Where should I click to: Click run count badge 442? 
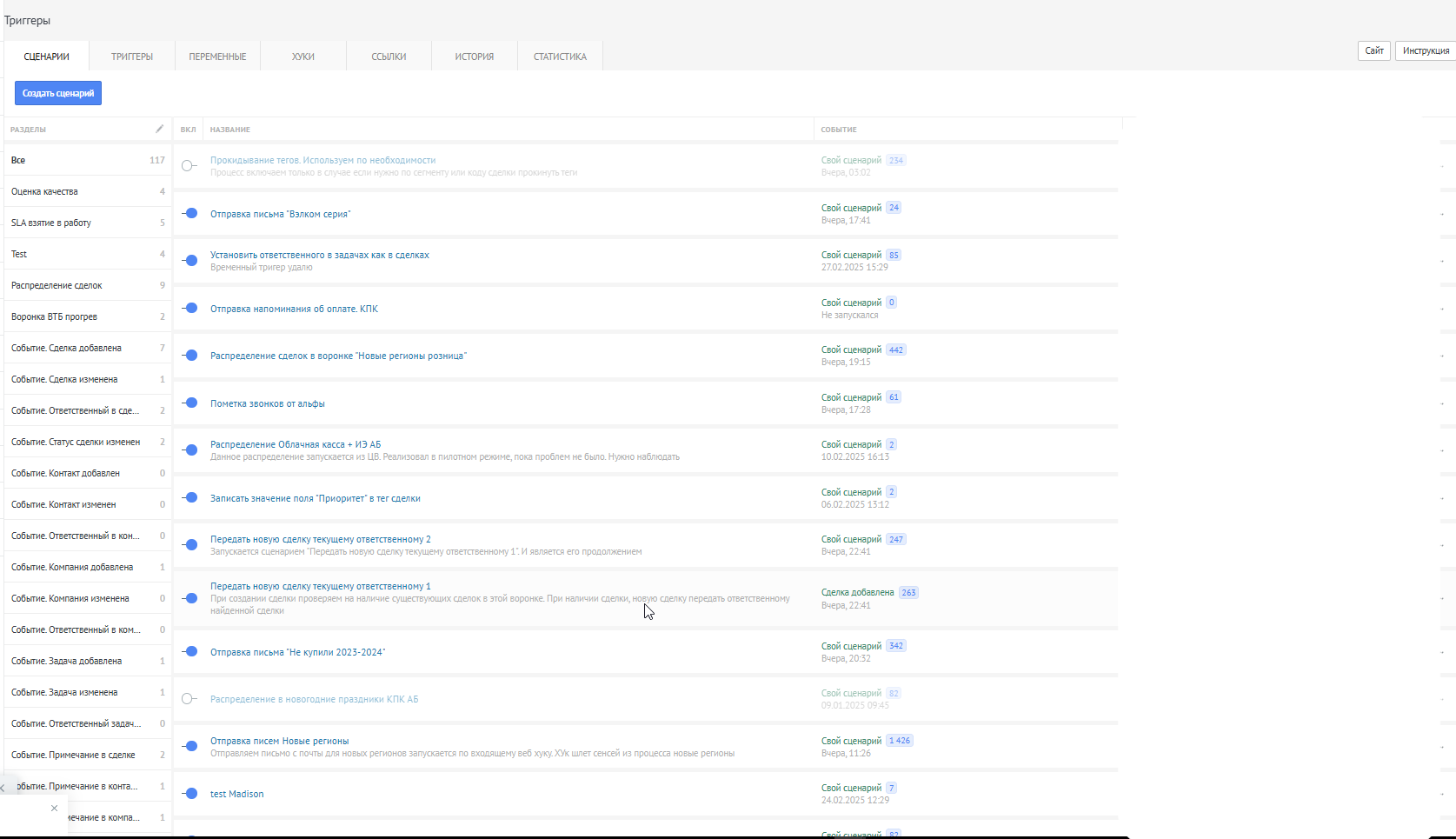(x=895, y=350)
